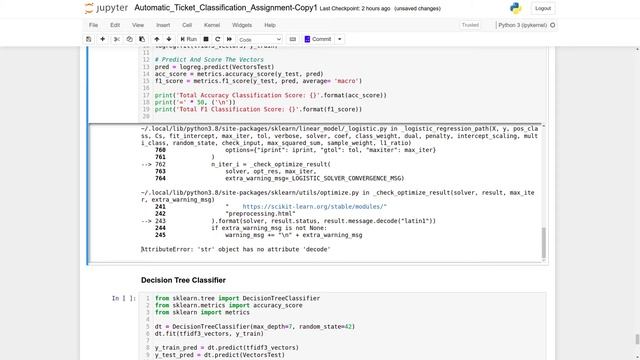Expand the Commit dropdown arrow
The width and height of the screenshot is (640, 360).
pyautogui.click(x=340, y=39)
